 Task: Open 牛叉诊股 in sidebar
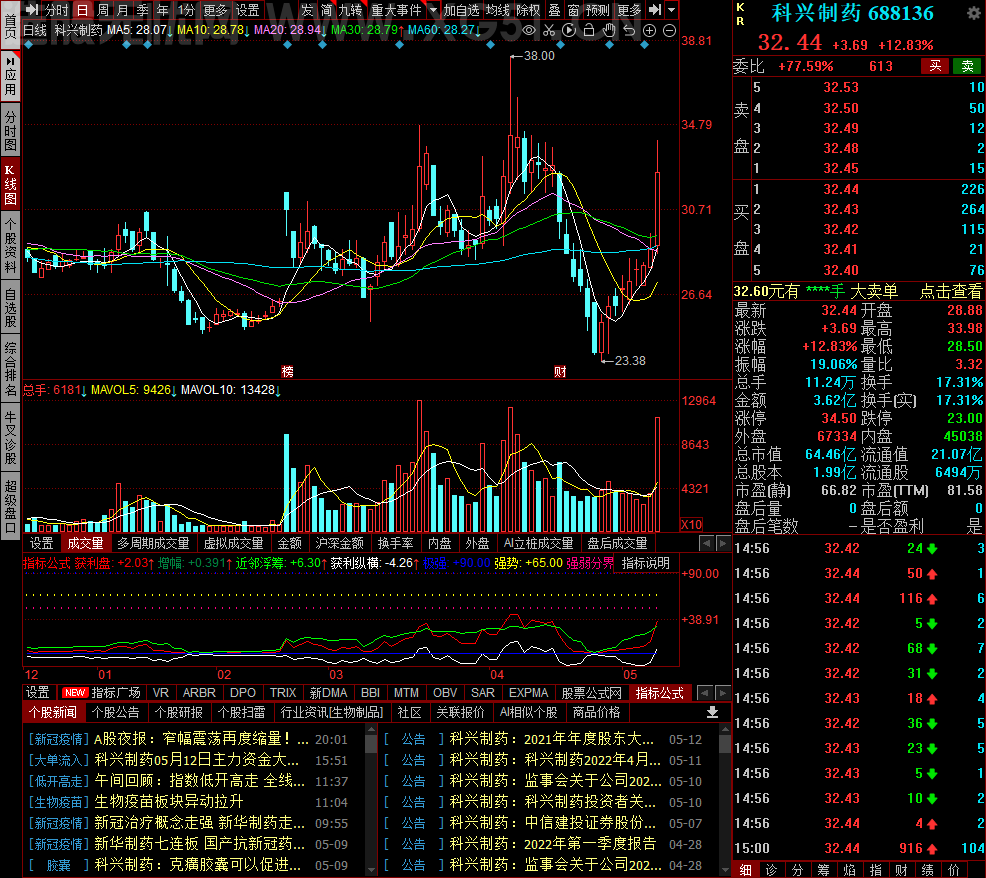coord(10,438)
